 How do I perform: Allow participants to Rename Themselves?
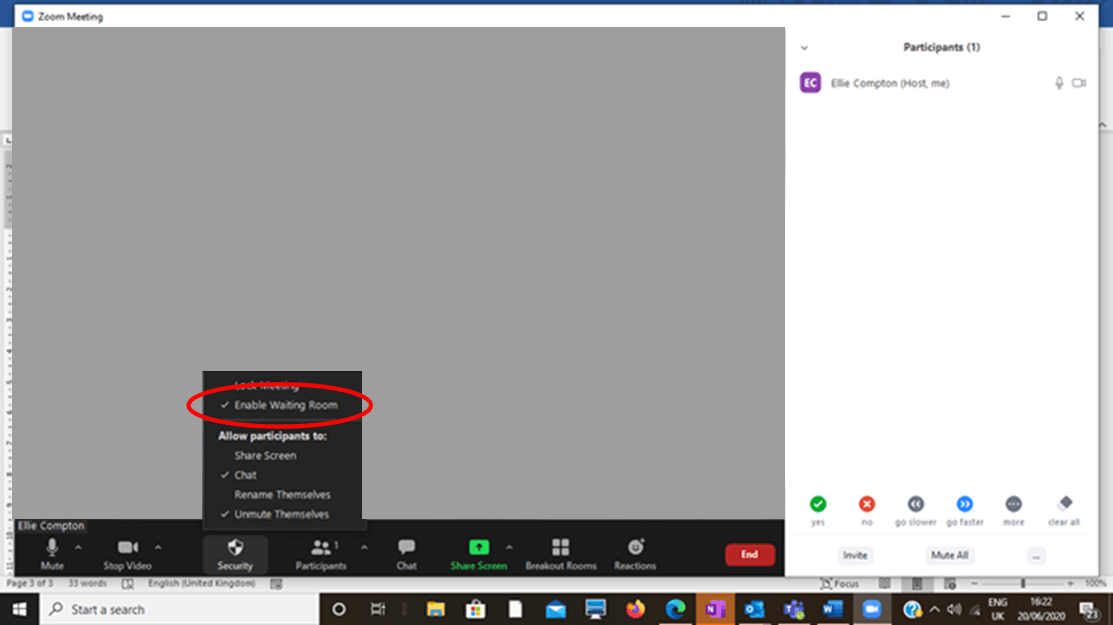click(x=282, y=494)
